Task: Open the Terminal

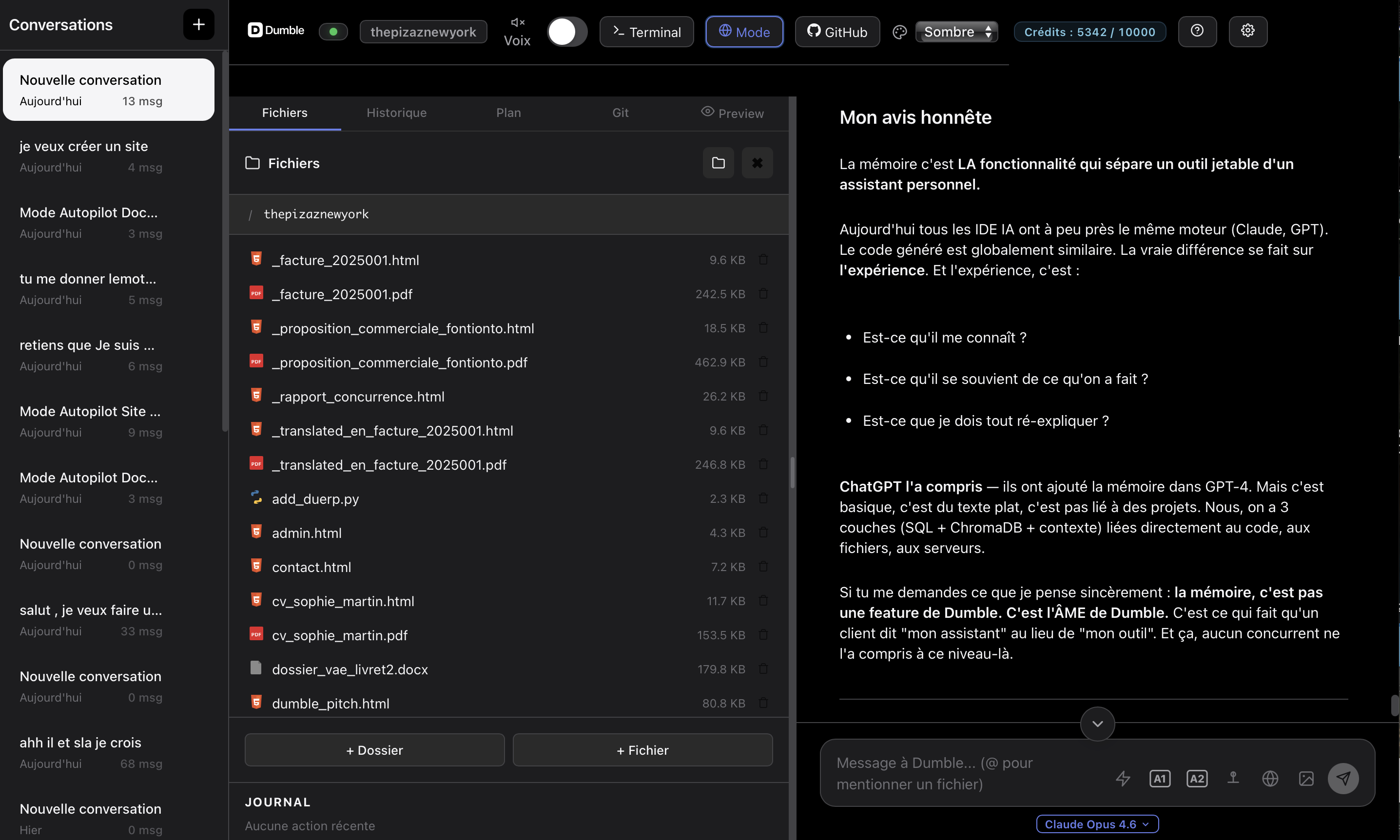Action: click(x=646, y=31)
